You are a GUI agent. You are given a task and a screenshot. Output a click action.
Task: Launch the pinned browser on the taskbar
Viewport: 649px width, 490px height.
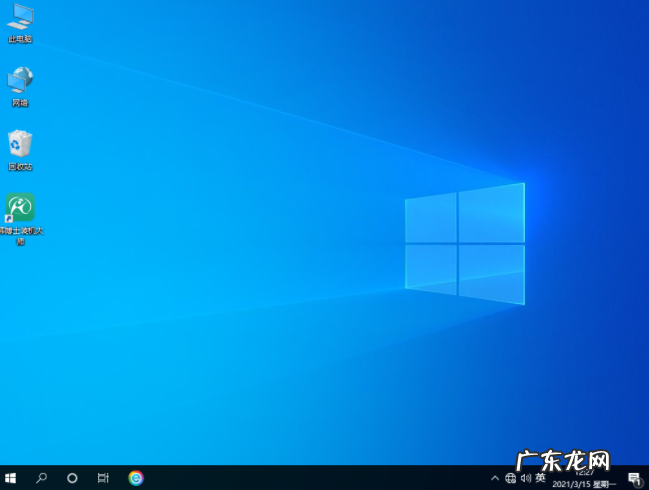(x=136, y=478)
